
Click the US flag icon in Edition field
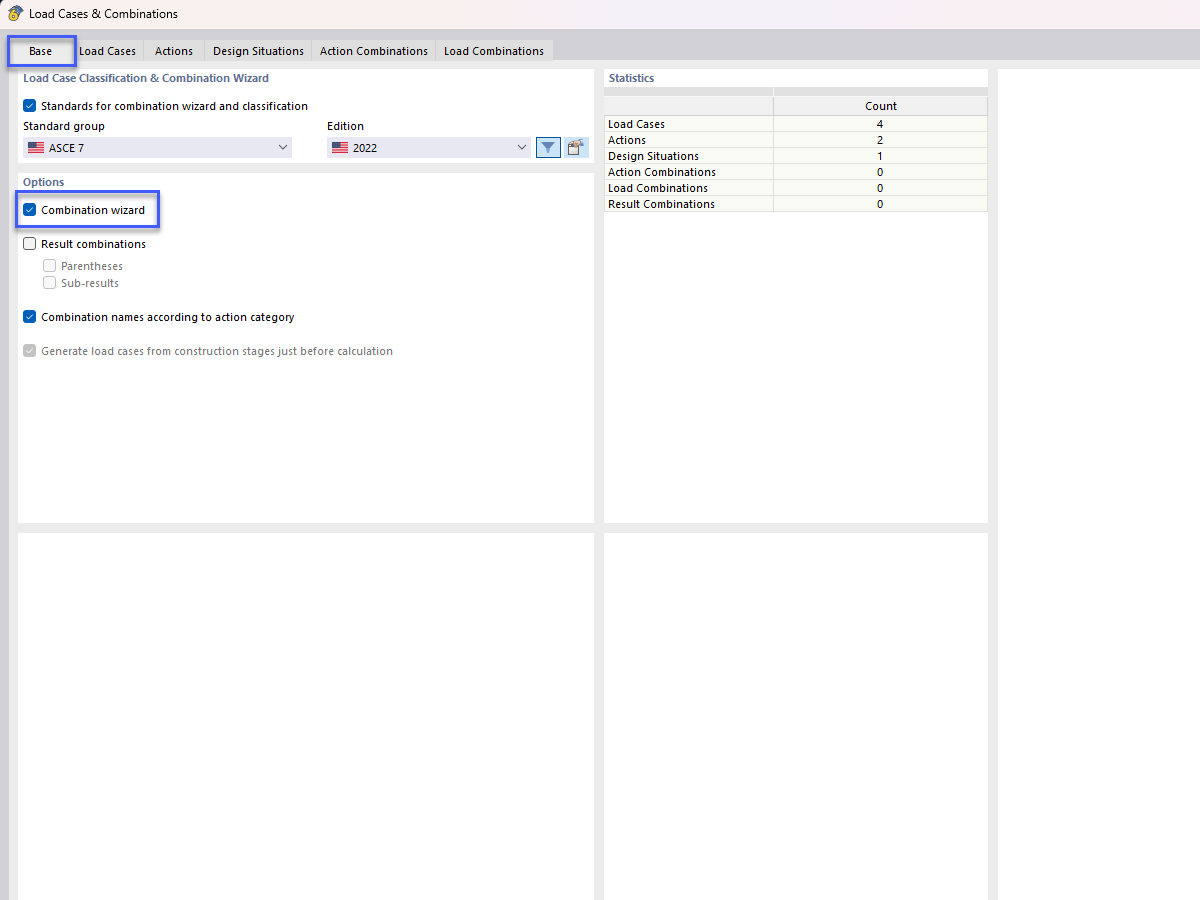point(339,146)
